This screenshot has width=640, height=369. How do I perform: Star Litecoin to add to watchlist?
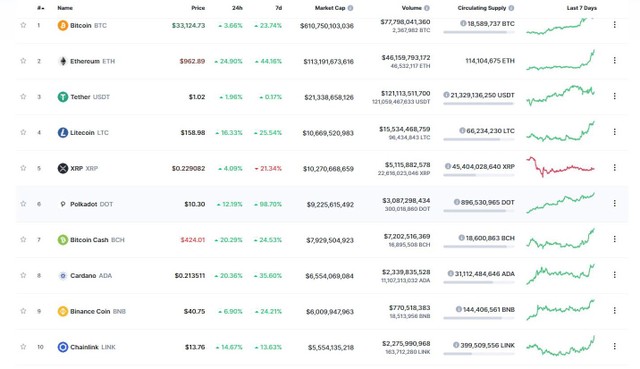tap(23, 132)
